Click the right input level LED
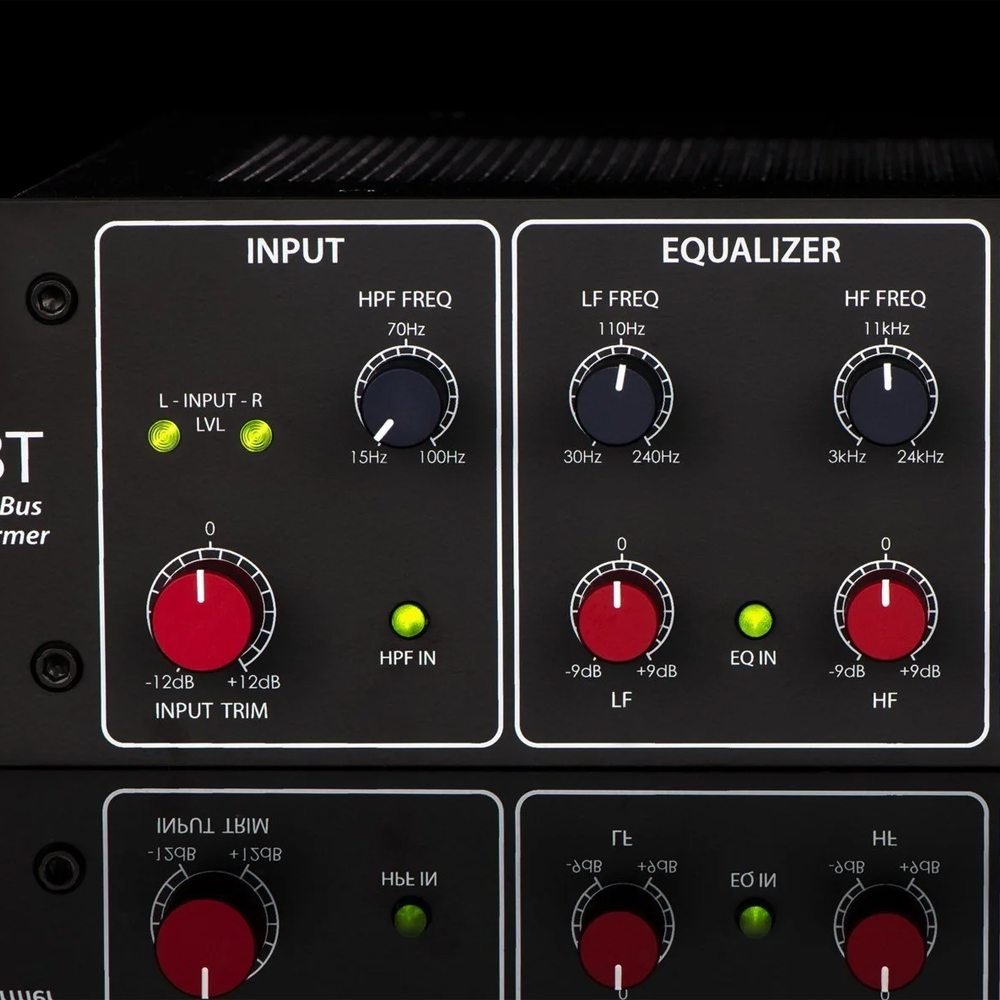Screen dimensions: 1000x1000 256,436
